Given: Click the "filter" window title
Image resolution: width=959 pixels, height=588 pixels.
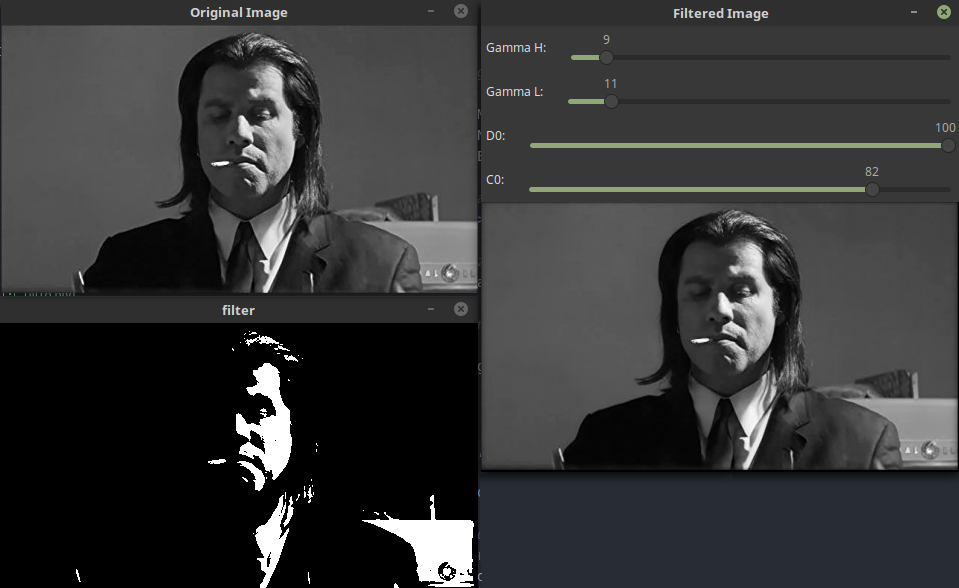Looking at the screenshot, I should pyautogui.click(x=238, y=310).
